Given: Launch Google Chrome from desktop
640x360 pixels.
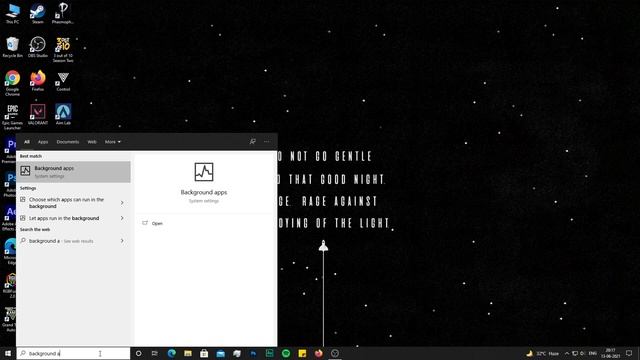Looking at the screenshot, I should click(x=12, y=83).
